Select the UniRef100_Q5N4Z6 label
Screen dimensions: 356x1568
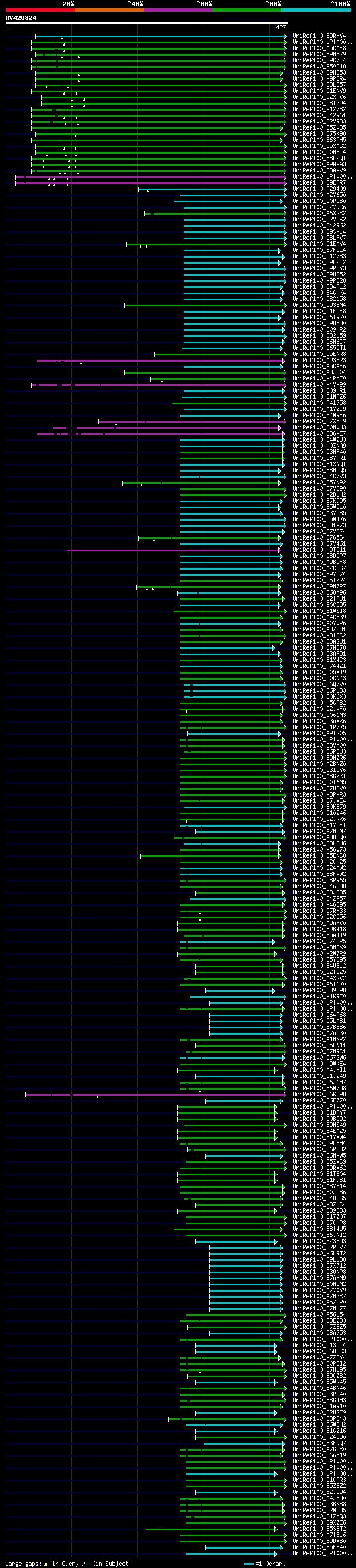[x=319, y=519]
